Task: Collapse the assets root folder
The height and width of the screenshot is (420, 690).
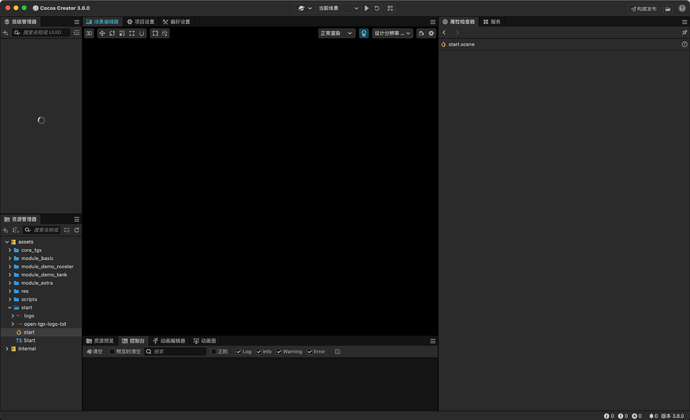Action: tap(7, 242)
